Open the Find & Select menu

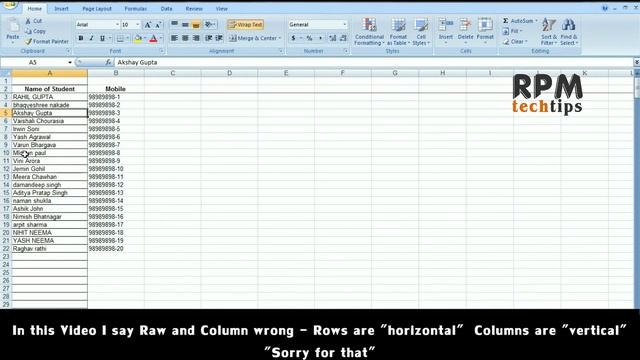[x=569, y=32]
